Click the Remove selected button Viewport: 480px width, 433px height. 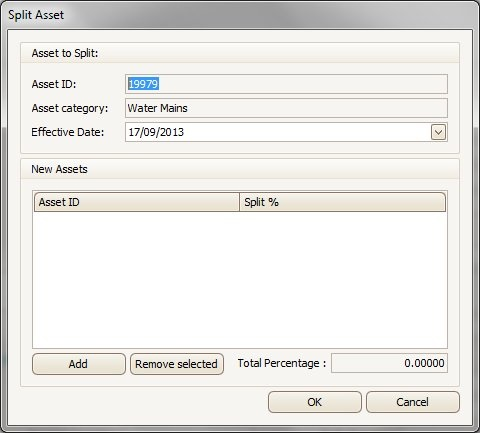point(177,364)
